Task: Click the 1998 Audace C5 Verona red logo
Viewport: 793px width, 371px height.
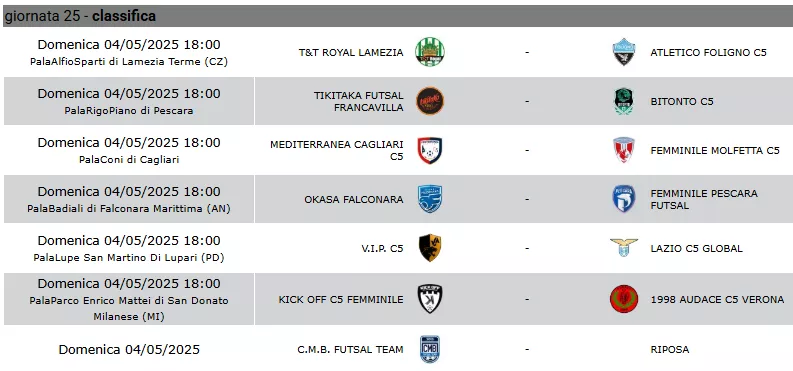Action: click(624, 299)
